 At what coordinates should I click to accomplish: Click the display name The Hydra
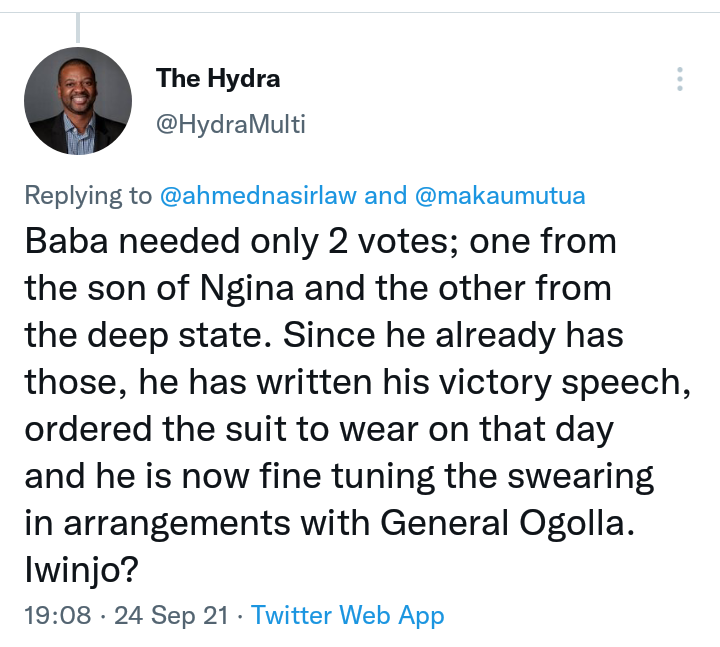click(218, 78)
